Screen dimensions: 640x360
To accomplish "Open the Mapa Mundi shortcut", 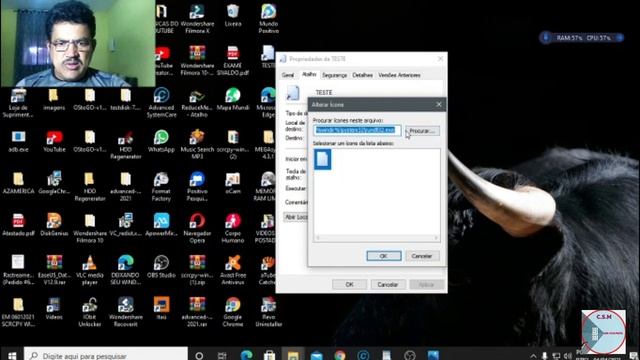I will click(233, 99).
